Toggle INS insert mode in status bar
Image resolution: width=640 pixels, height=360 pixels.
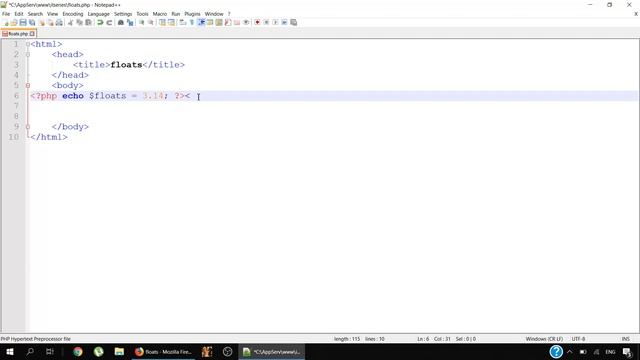(x=625, y=339)
